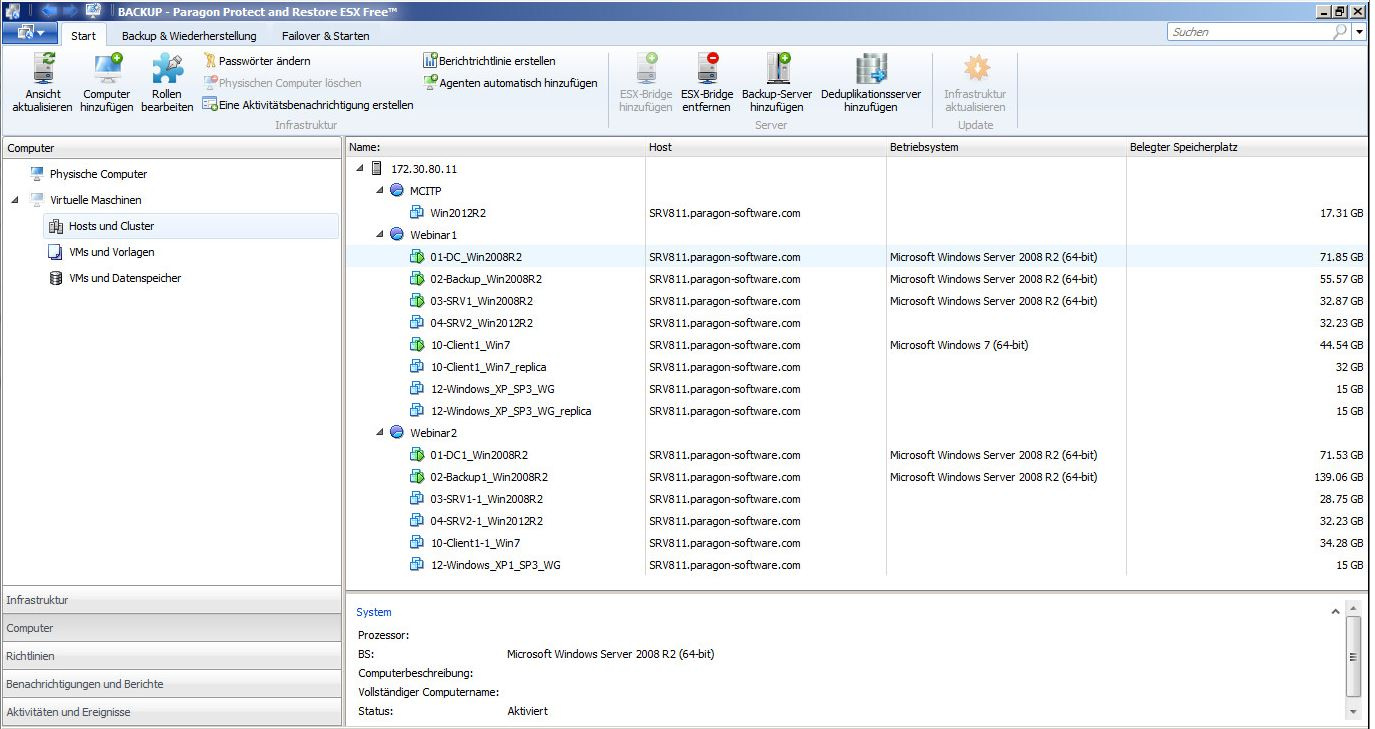The image size is (1375, 729).
Task: Switch to Backup & Wiederherstellung tab
Action: [x=189, y=36]
